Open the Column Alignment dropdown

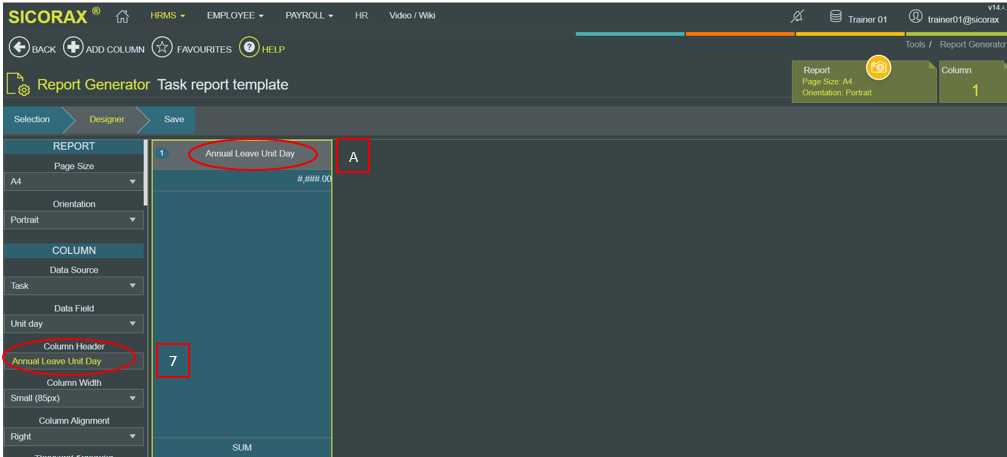click(x=74, y=436)
